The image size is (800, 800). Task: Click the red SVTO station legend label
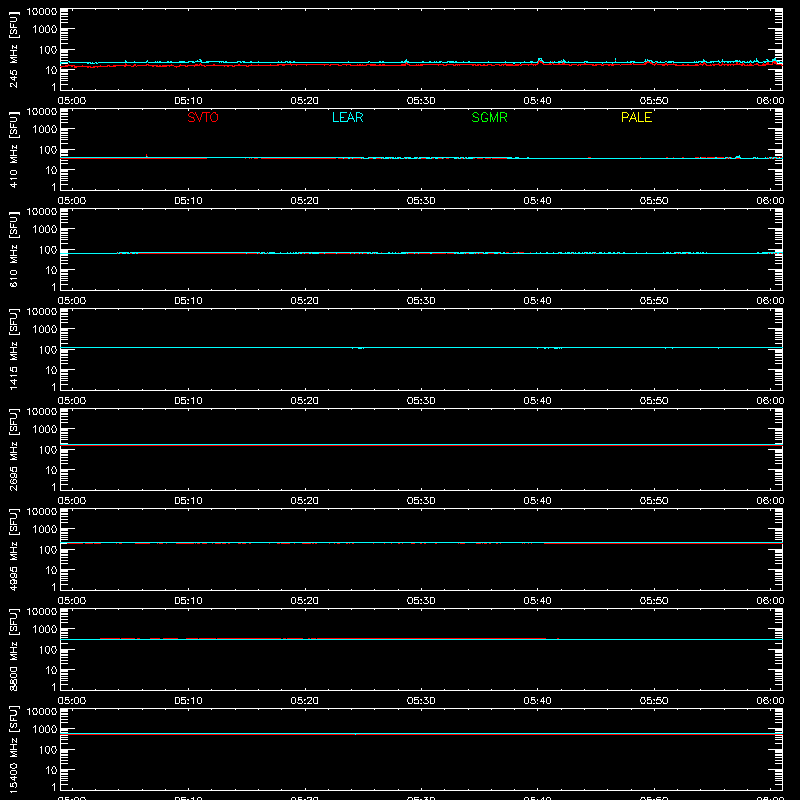(x=203, y=117)
